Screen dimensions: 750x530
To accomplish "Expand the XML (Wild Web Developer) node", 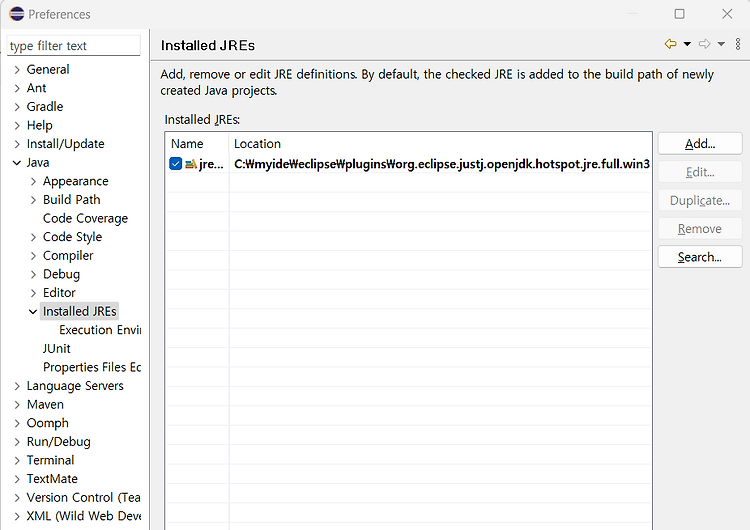I will [x=17, y=517].
